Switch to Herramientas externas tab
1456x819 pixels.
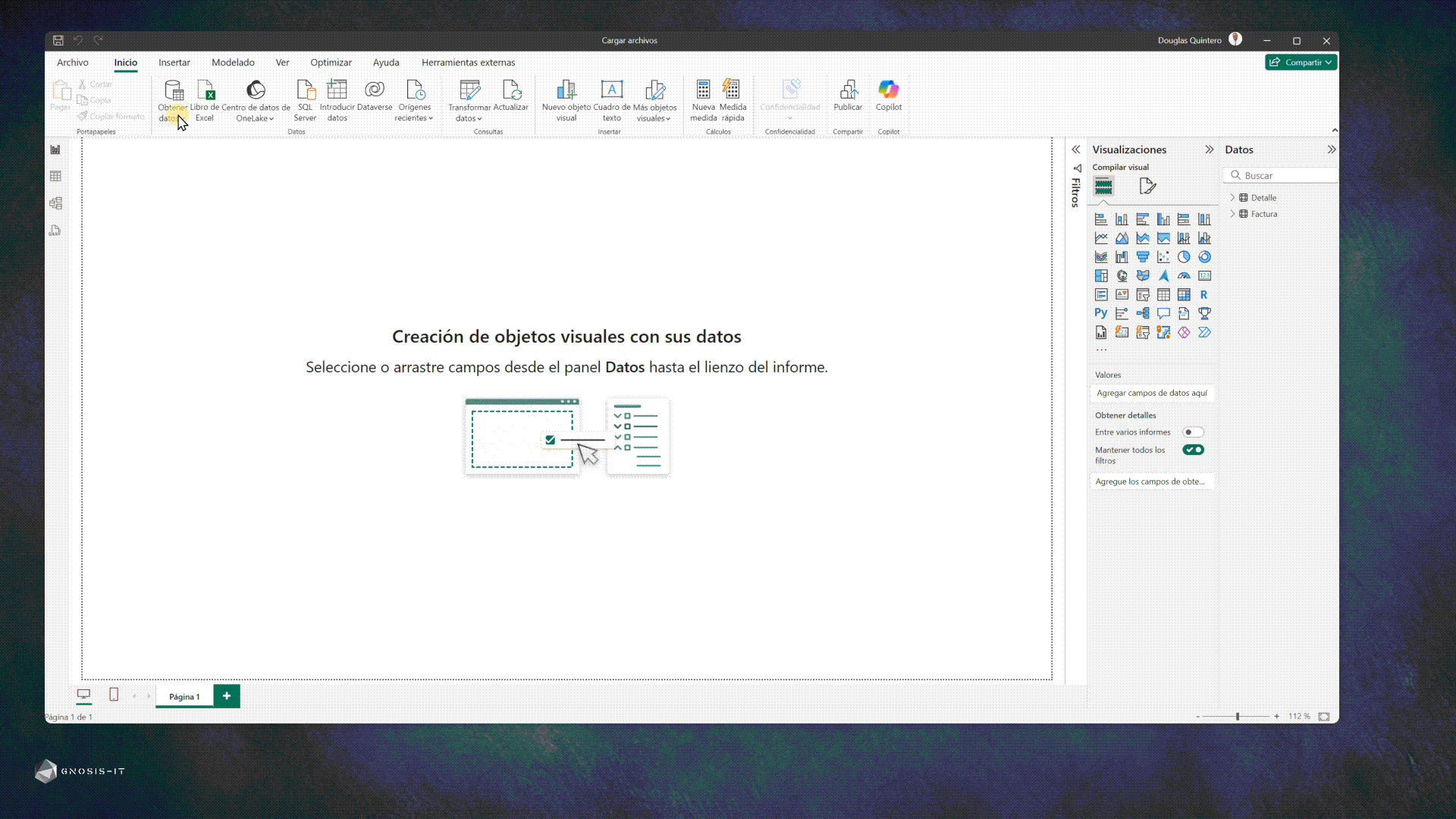coord(468,62)
